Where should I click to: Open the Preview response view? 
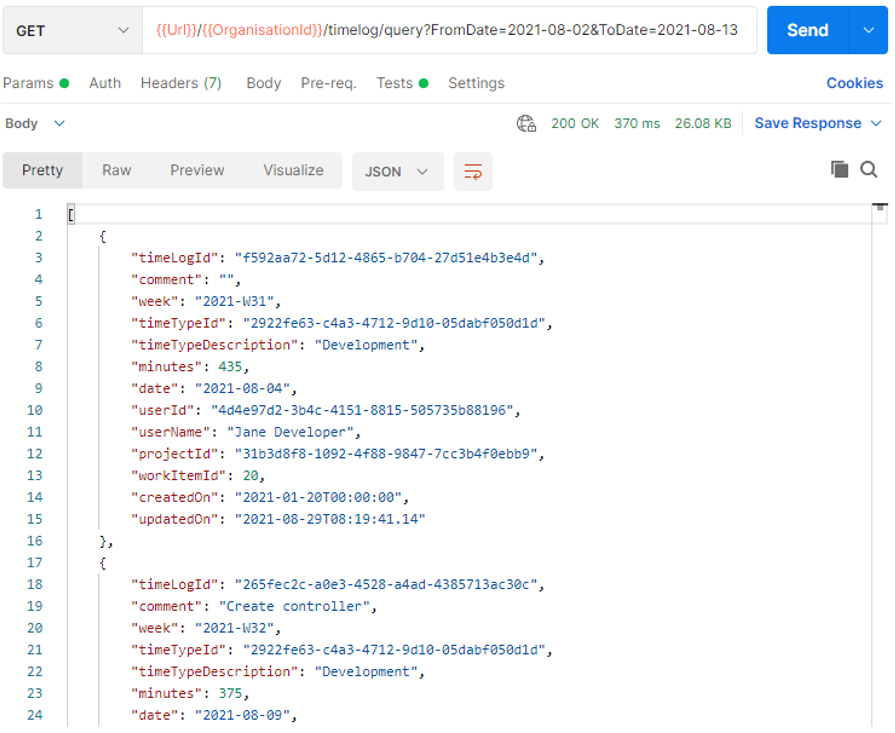196,171
